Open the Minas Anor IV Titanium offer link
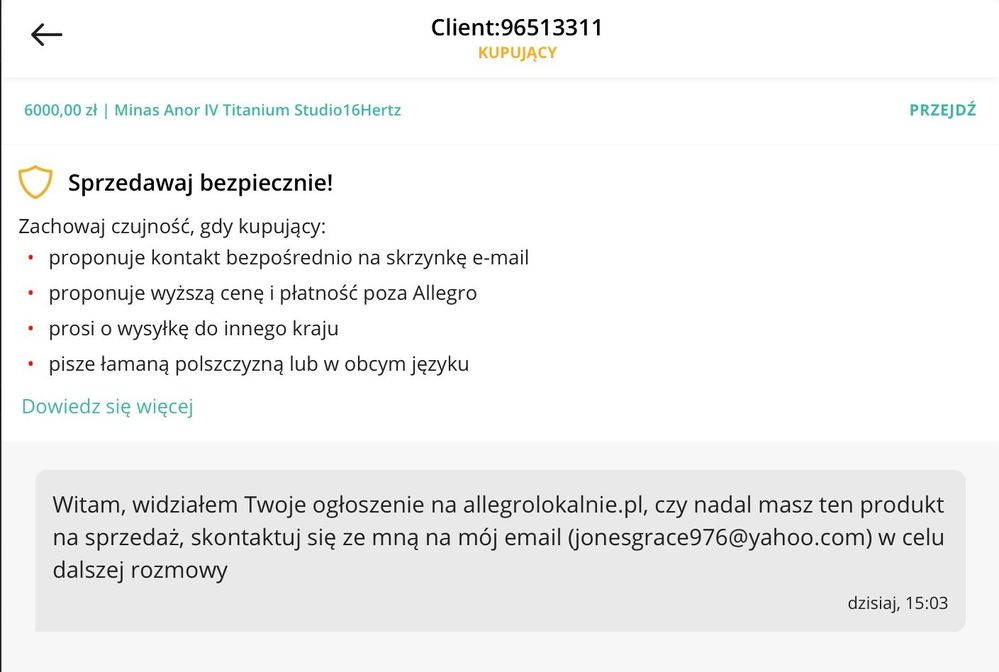 tap(257, 110)
